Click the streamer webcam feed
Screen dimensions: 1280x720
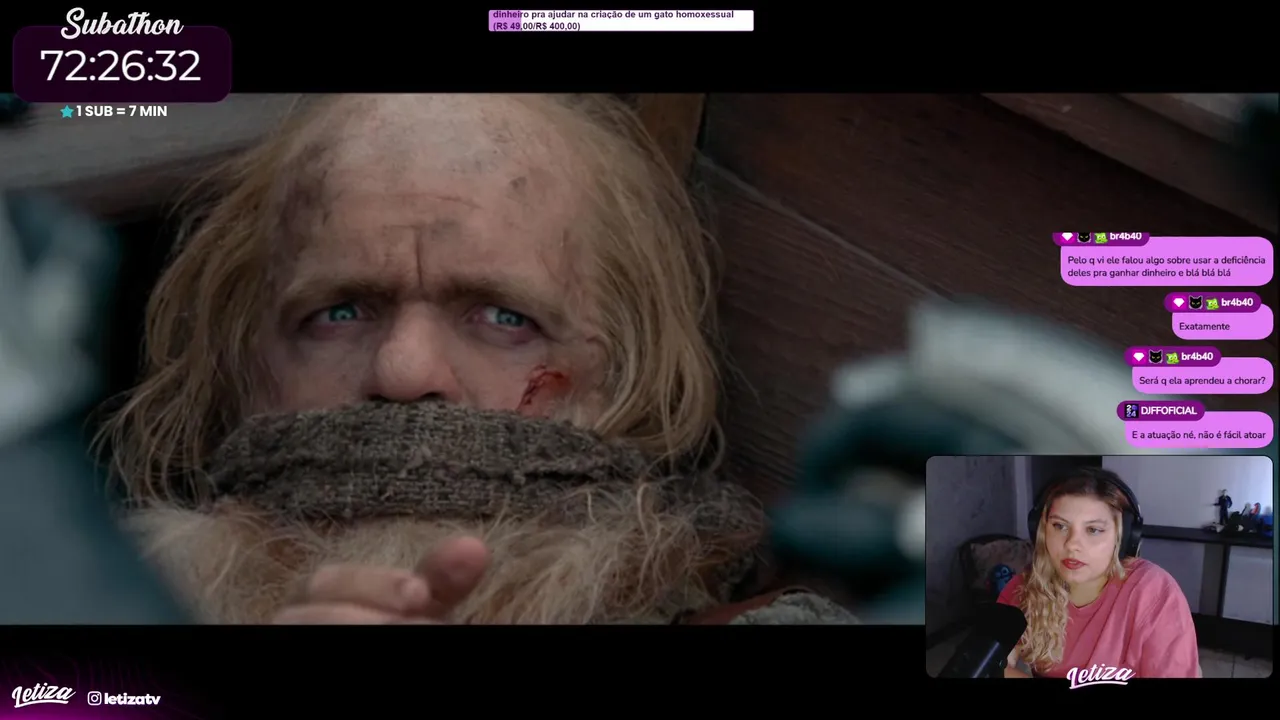point(1099,567)
